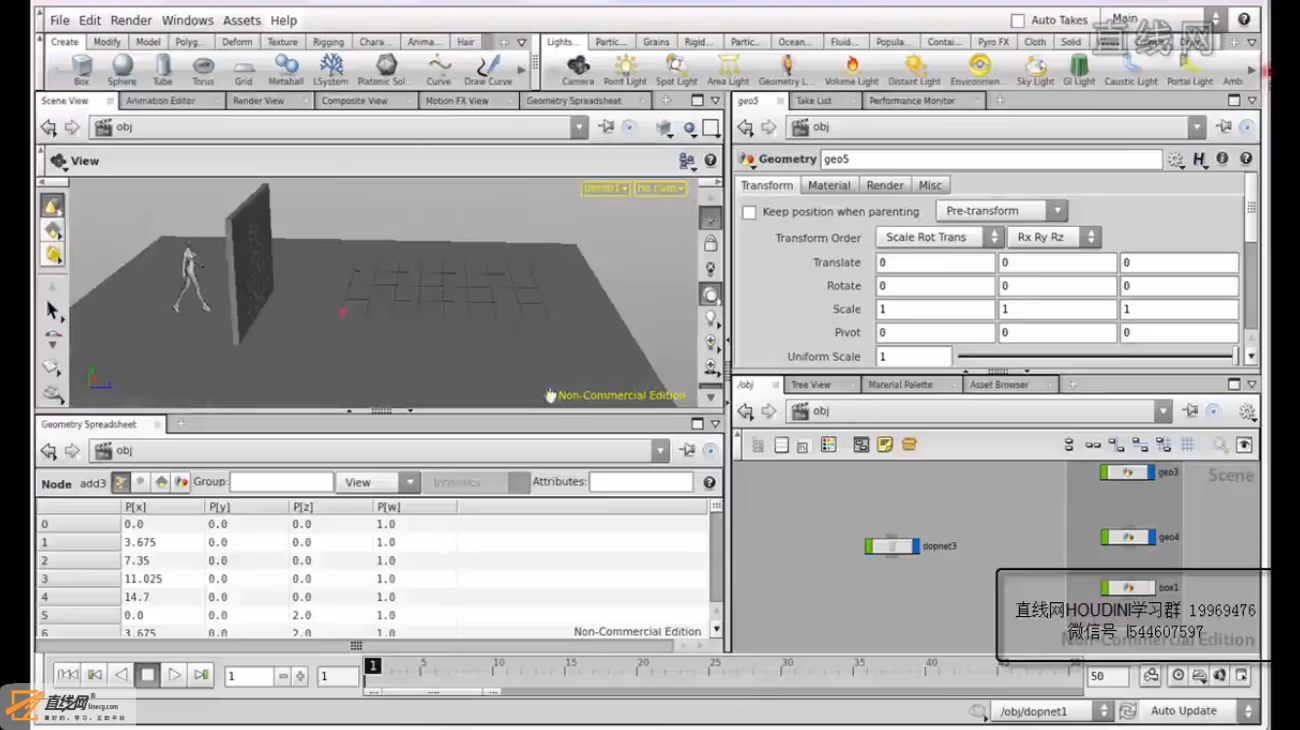Viewport: 1300px width, 730px height.
Task: Open the Pre-transform dropdown
Action: [1002, 211]
